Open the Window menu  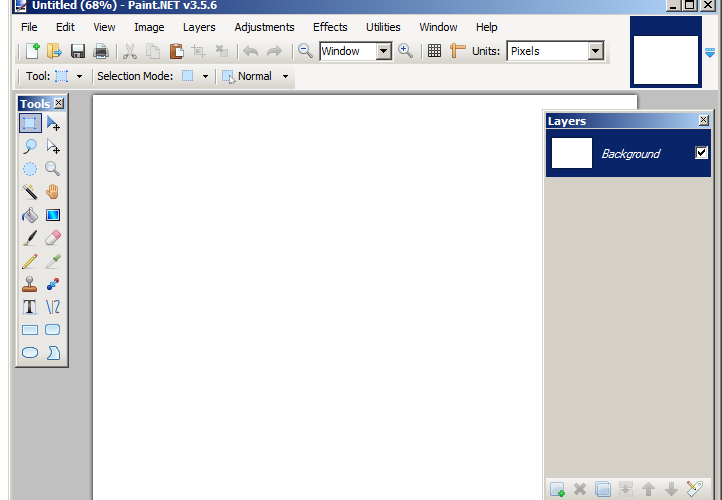pyautogui.click(x=438, y=27)
